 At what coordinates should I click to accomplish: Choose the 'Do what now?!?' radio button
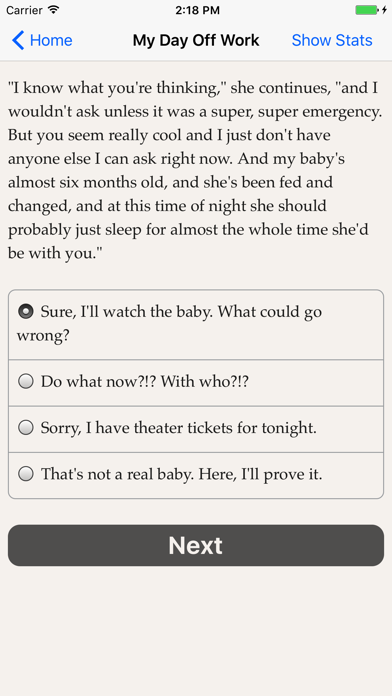click(26, 381)
